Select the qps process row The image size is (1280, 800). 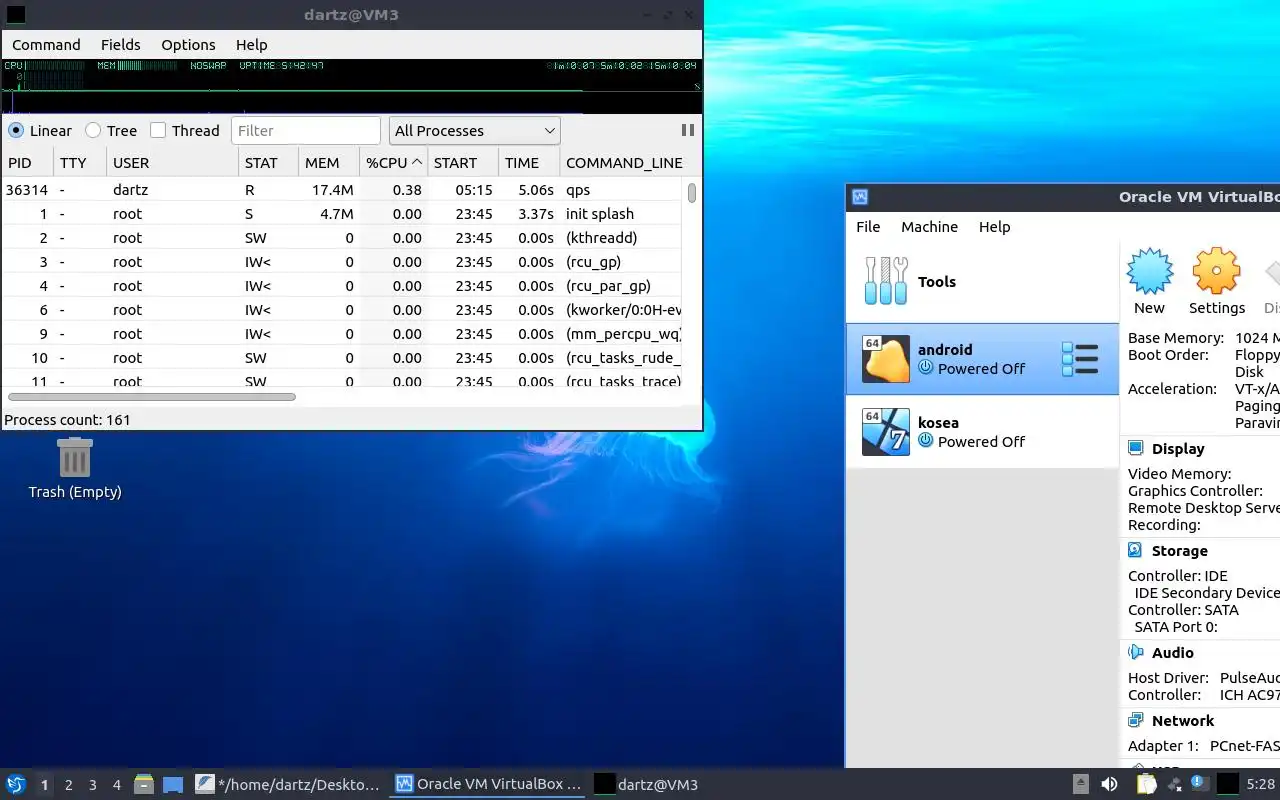coord(342,189)
